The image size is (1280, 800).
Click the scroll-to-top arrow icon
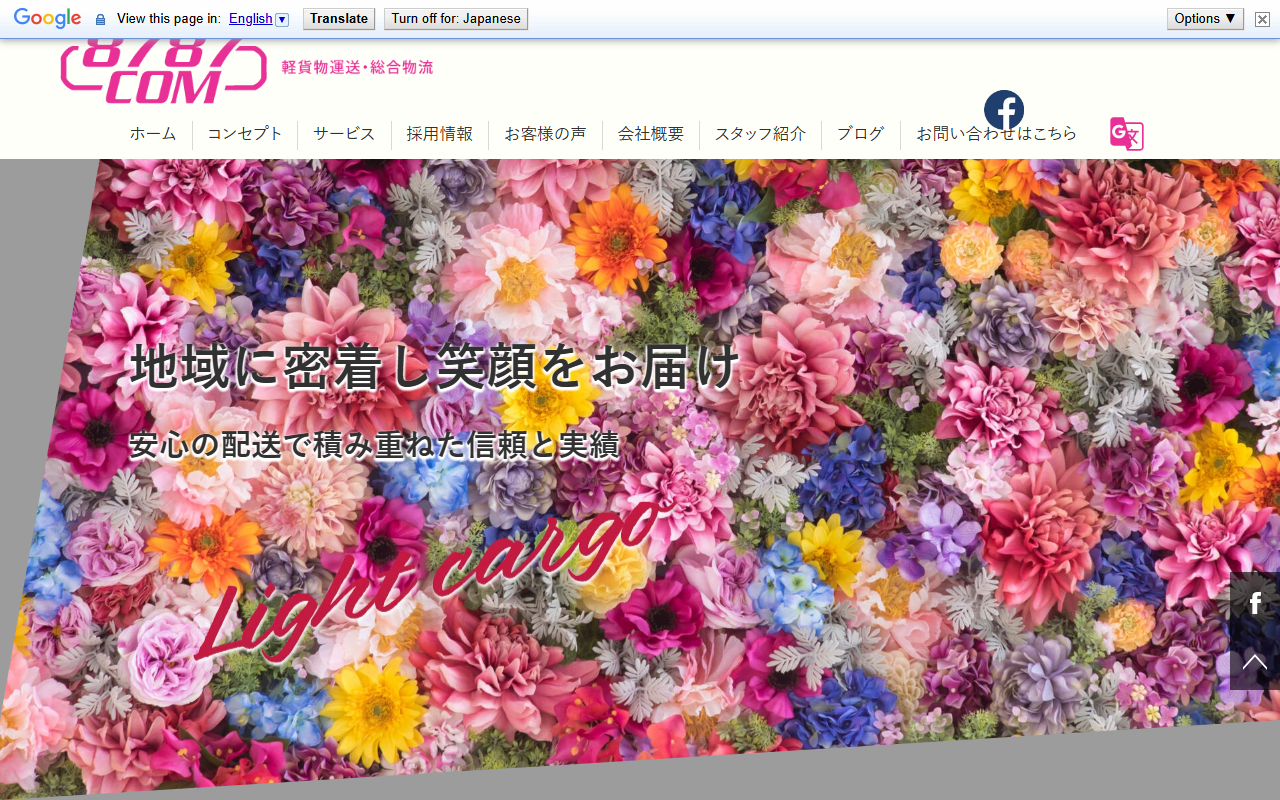coord(1255,661)
